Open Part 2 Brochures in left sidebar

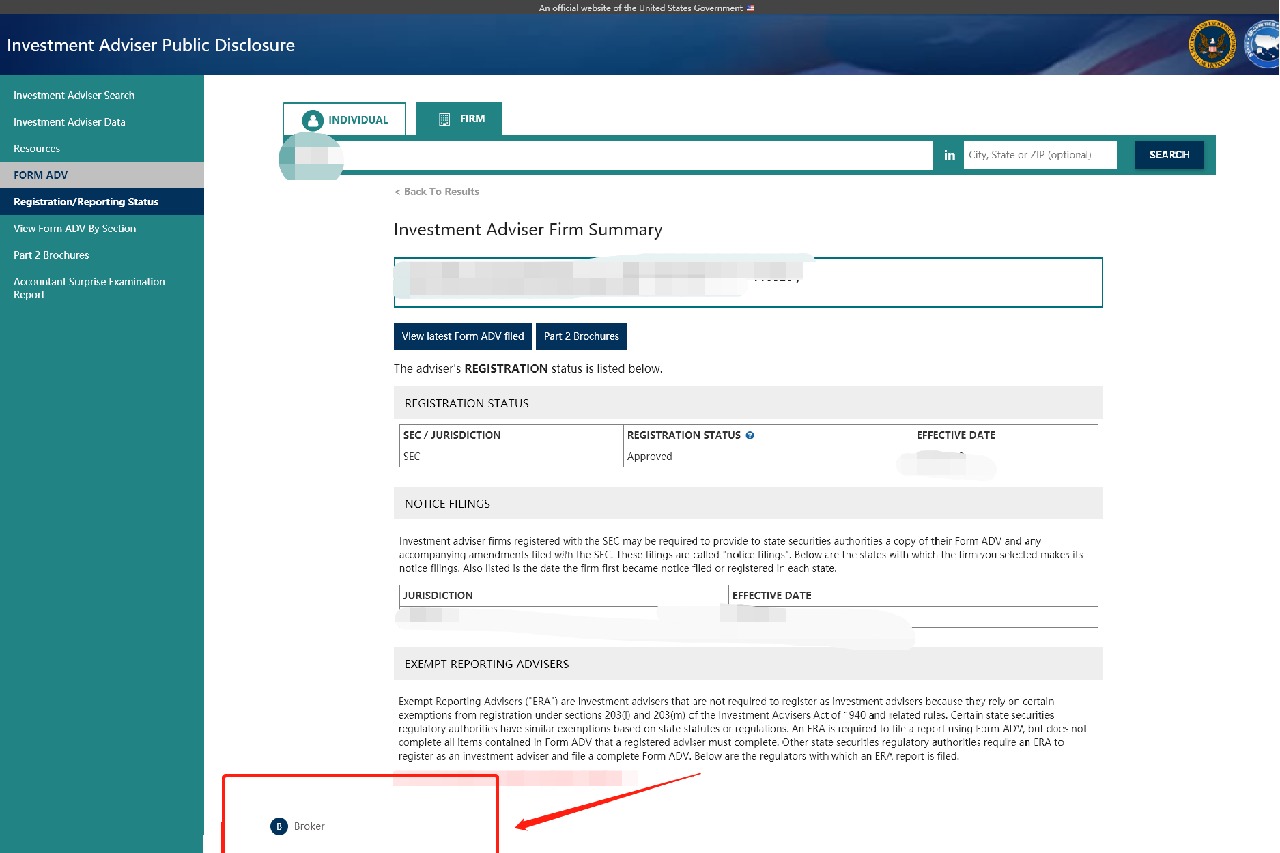tap(51, 255)
